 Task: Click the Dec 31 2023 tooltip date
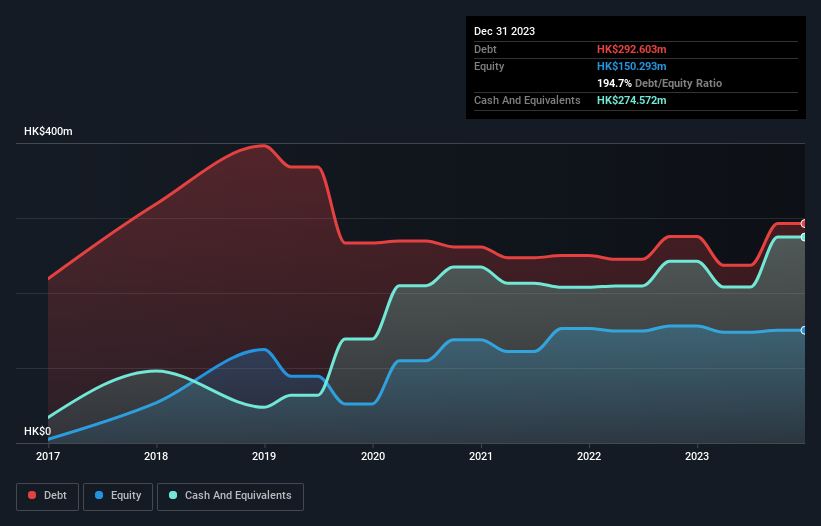[504, 31]
